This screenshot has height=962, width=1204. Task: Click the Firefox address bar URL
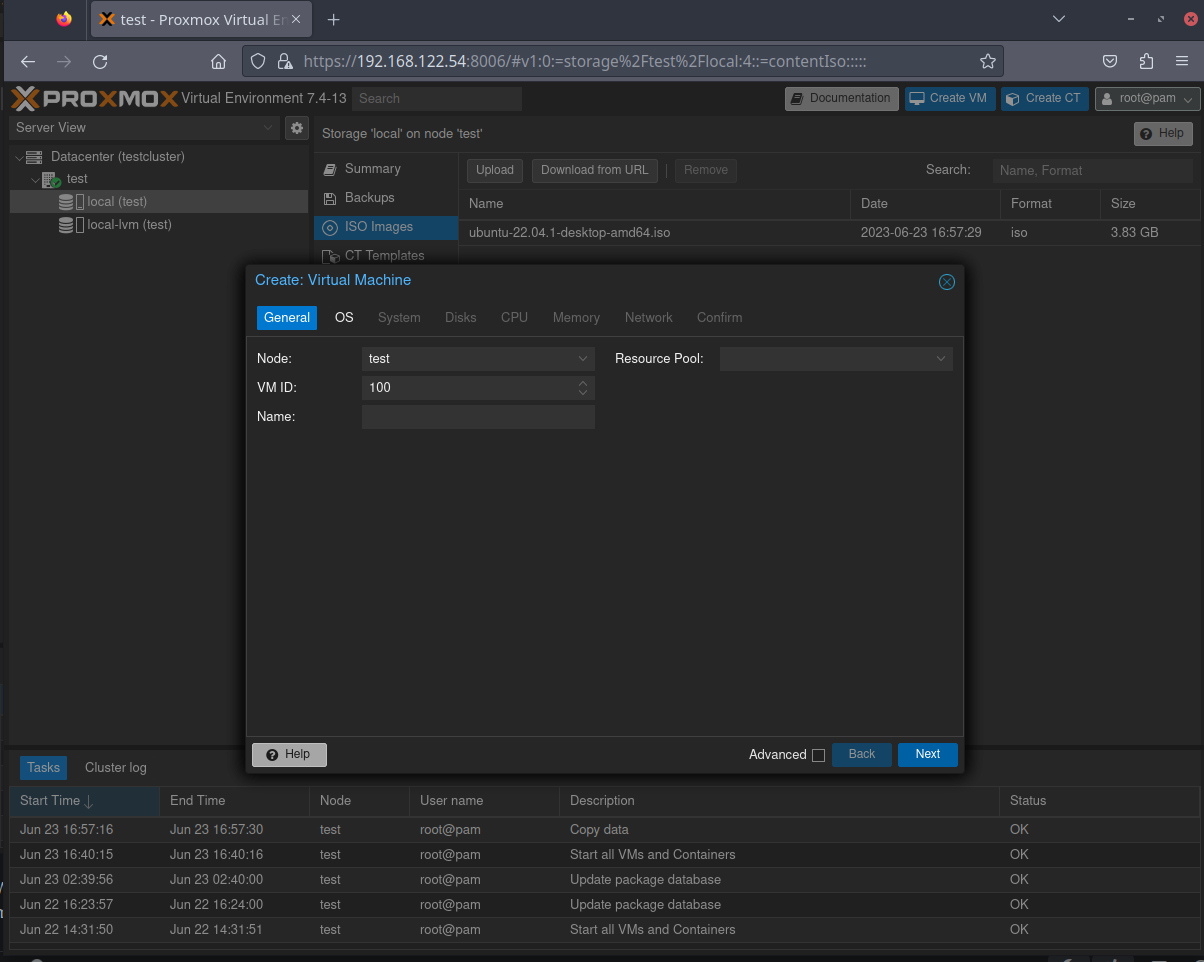point(585,61)
